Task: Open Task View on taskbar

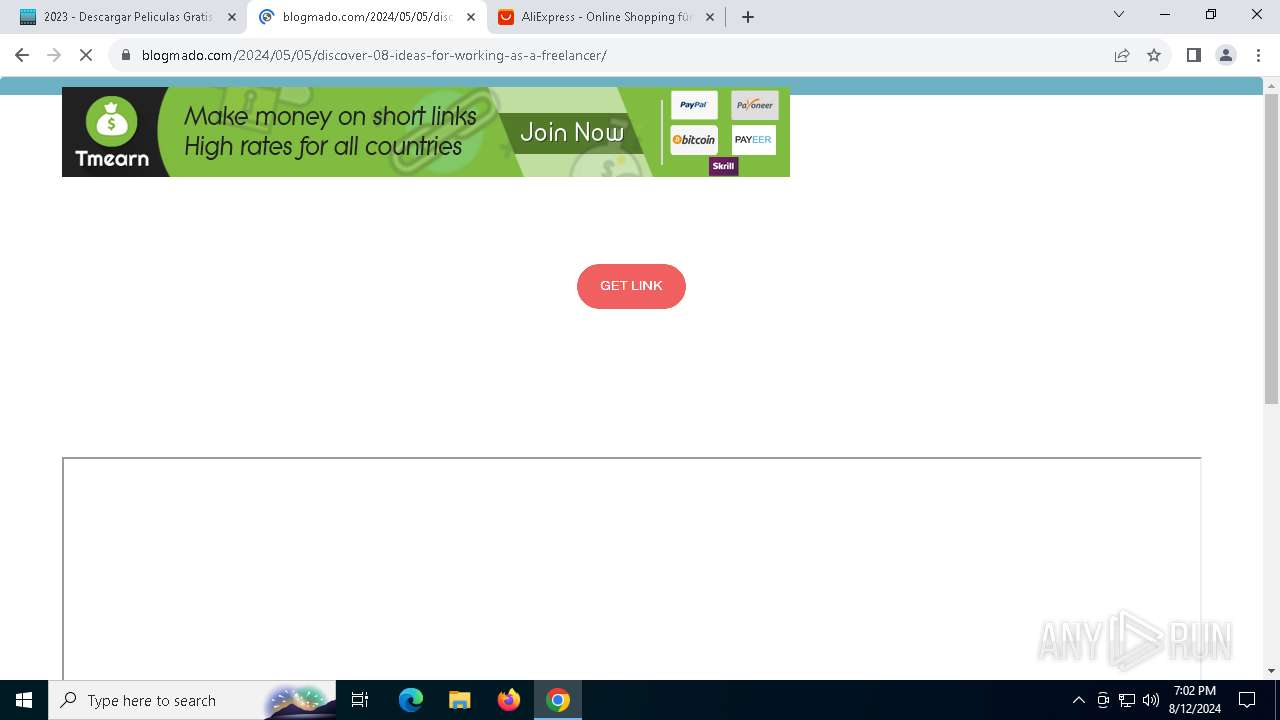Action: (x=360, y=700)
